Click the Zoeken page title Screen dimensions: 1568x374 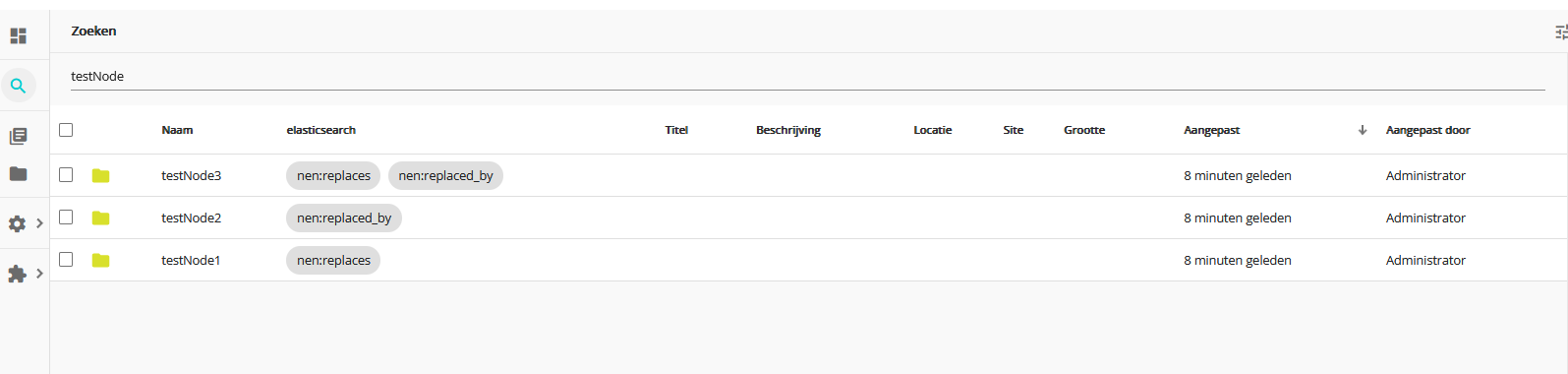click(x=93, y=31)
